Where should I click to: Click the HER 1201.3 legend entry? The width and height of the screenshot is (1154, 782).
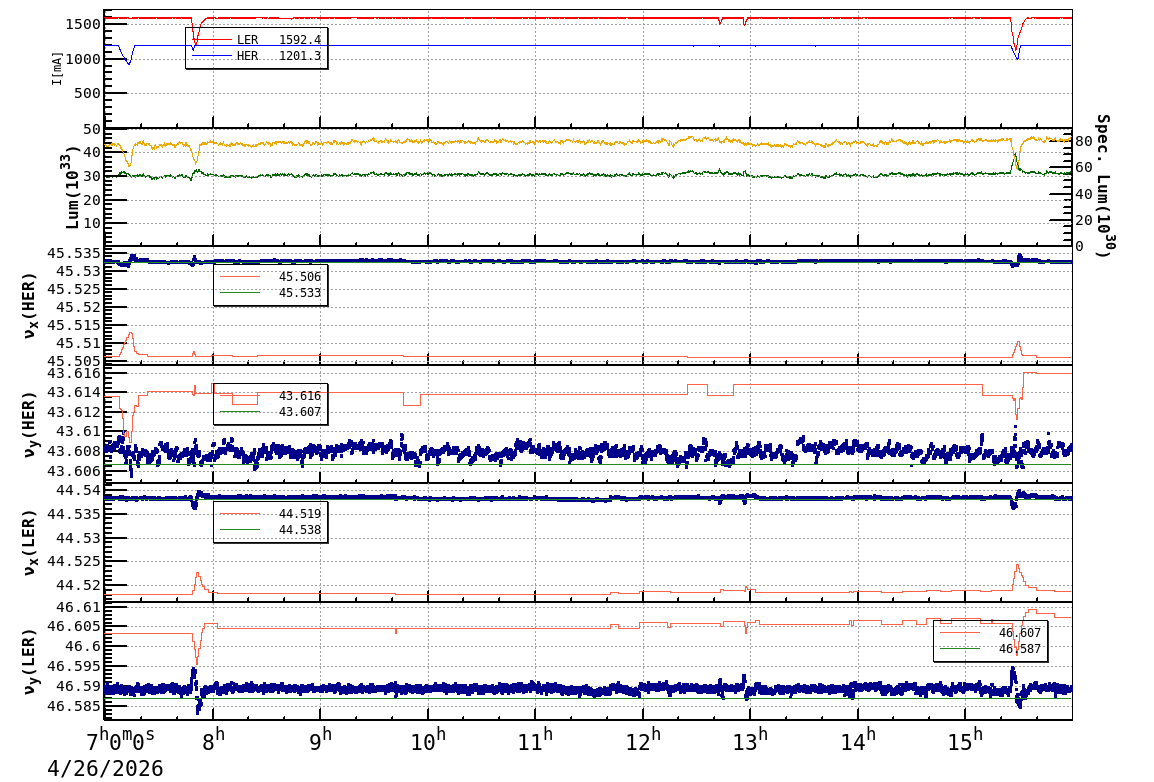point(256,56)
